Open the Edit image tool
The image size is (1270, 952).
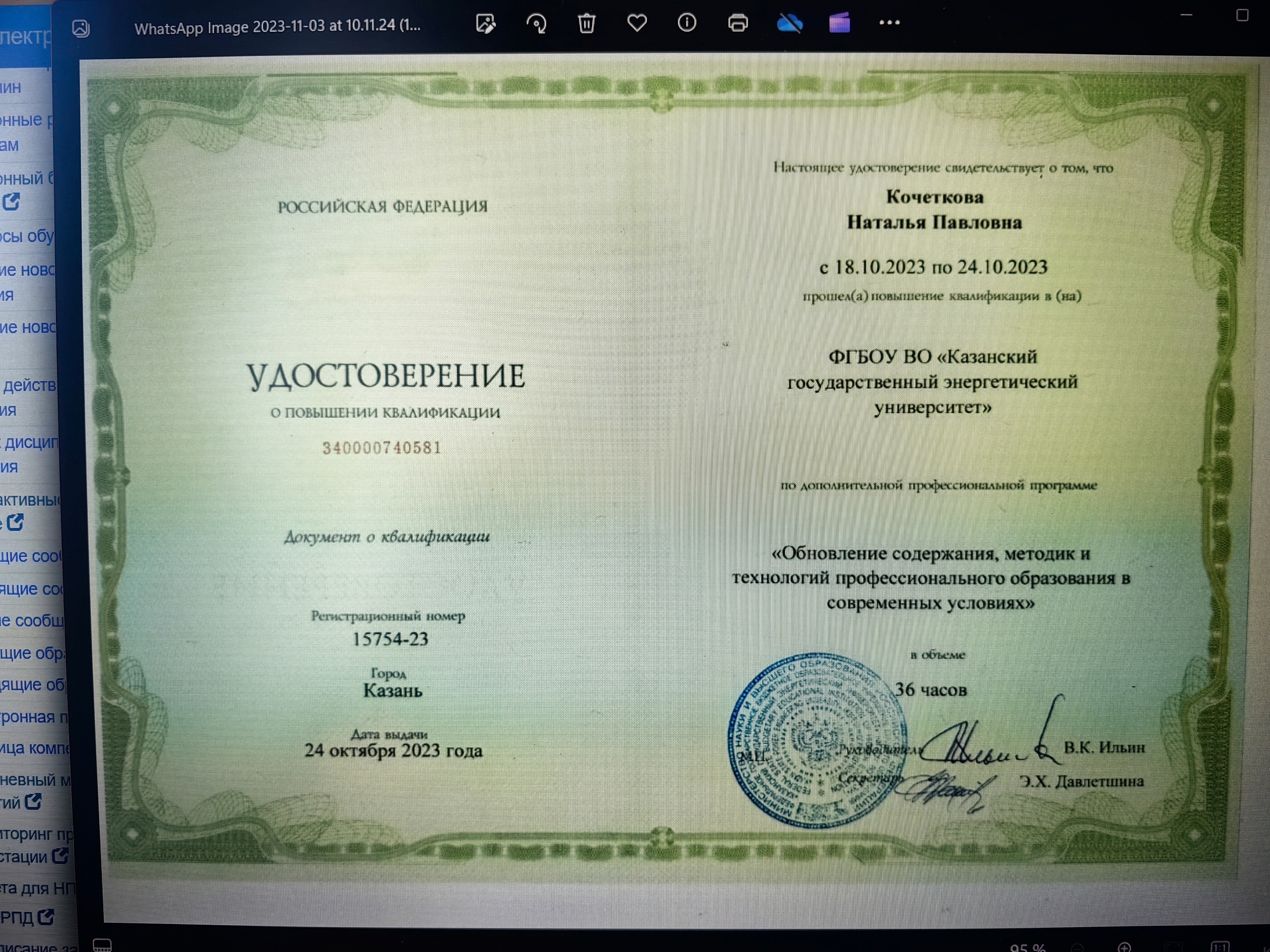[486, 23]
